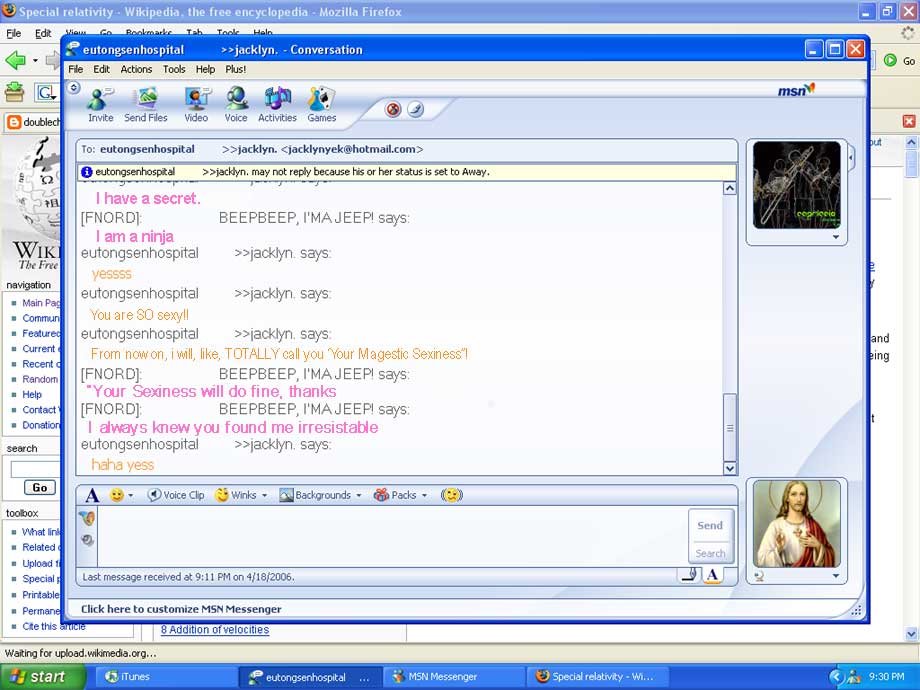Click the Help link in Wikipedia navigation
The width and height of the screenshot is (920, 690).
click(32, 394)
